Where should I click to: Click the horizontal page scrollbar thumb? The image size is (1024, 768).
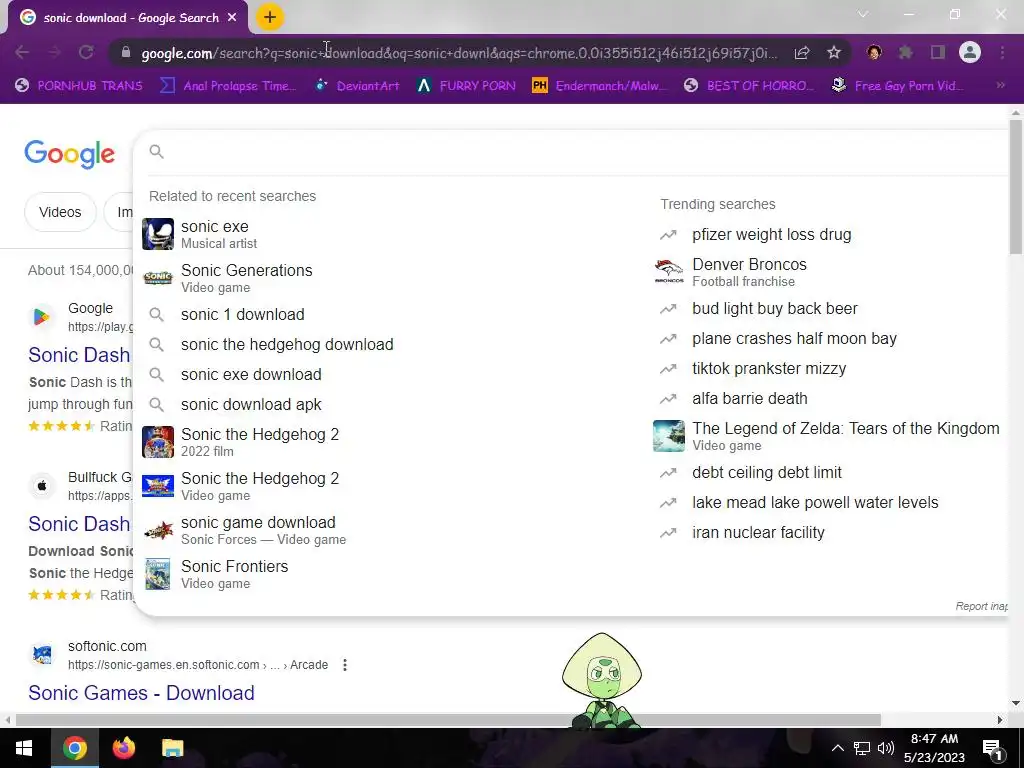click(448, 720)
